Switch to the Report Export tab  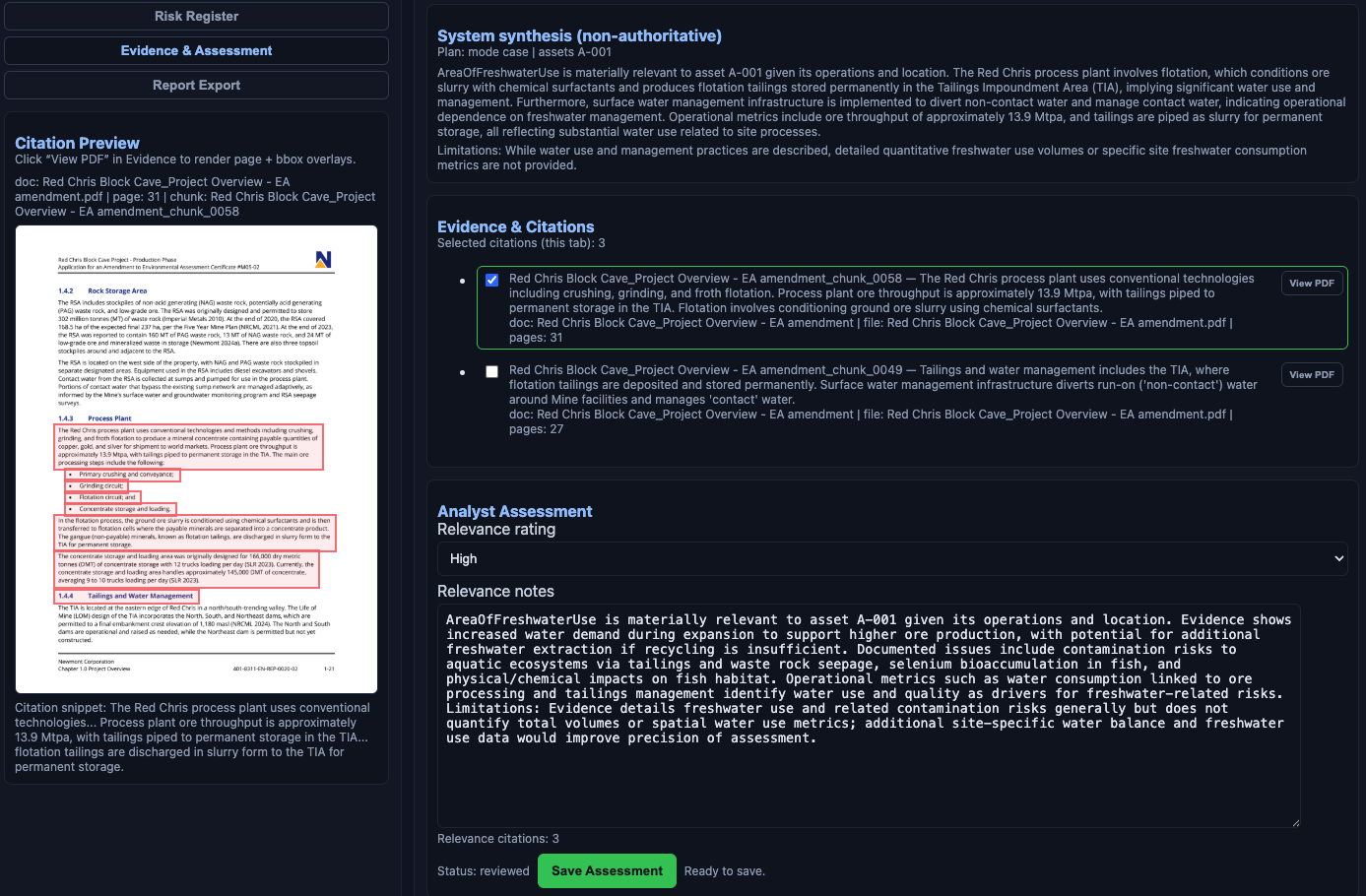point(196,86)
